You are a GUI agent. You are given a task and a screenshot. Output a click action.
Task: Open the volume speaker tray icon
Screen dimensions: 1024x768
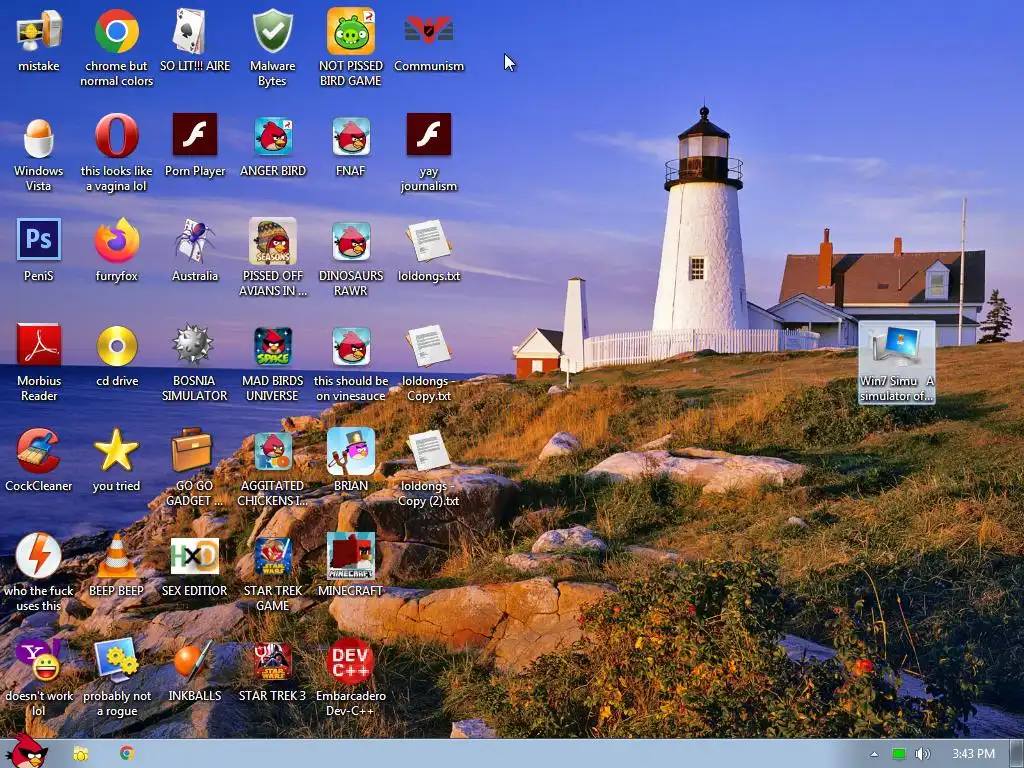tap(922, 754)
